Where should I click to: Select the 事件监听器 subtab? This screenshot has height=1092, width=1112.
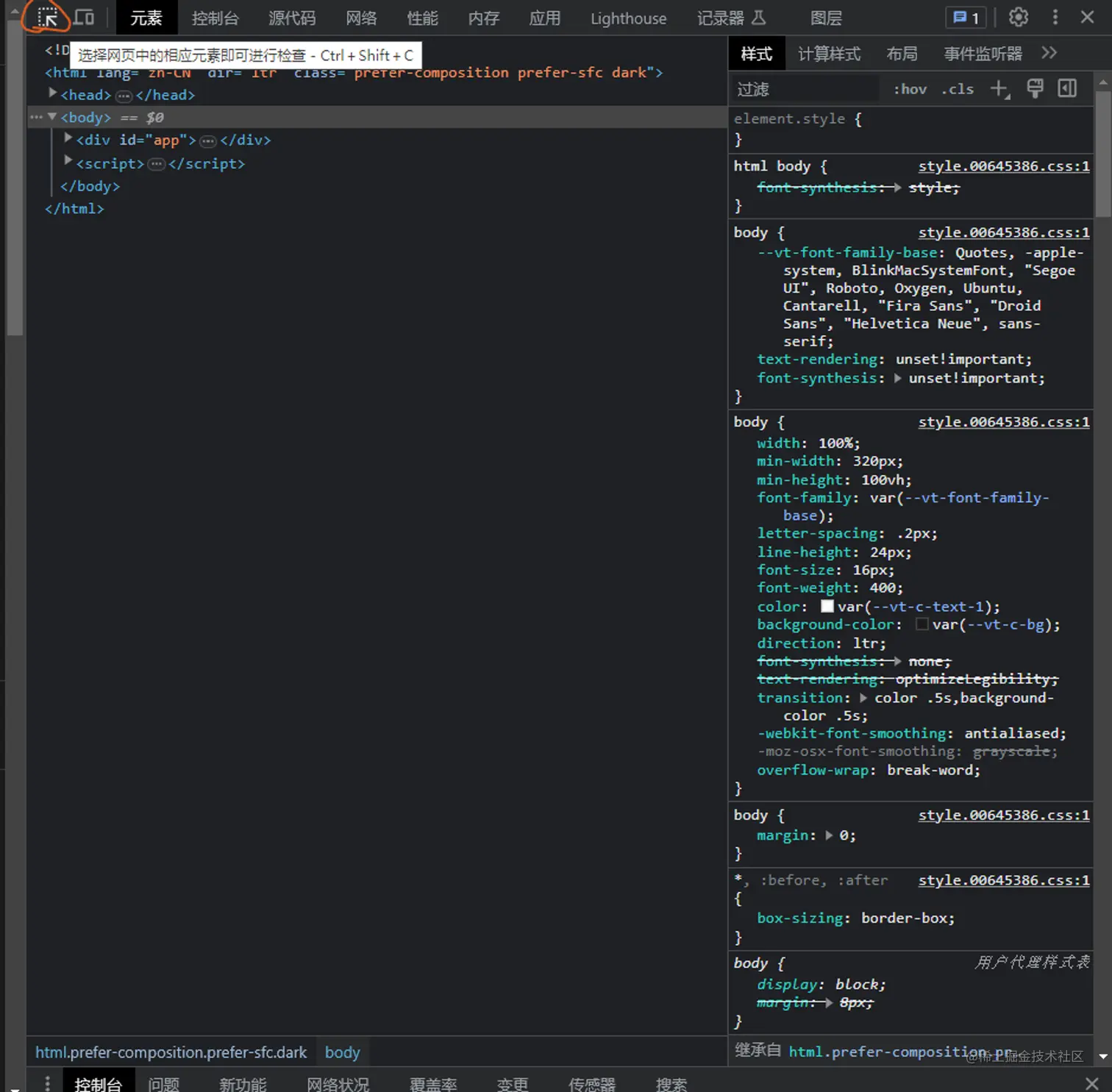(x=983, y=54)
